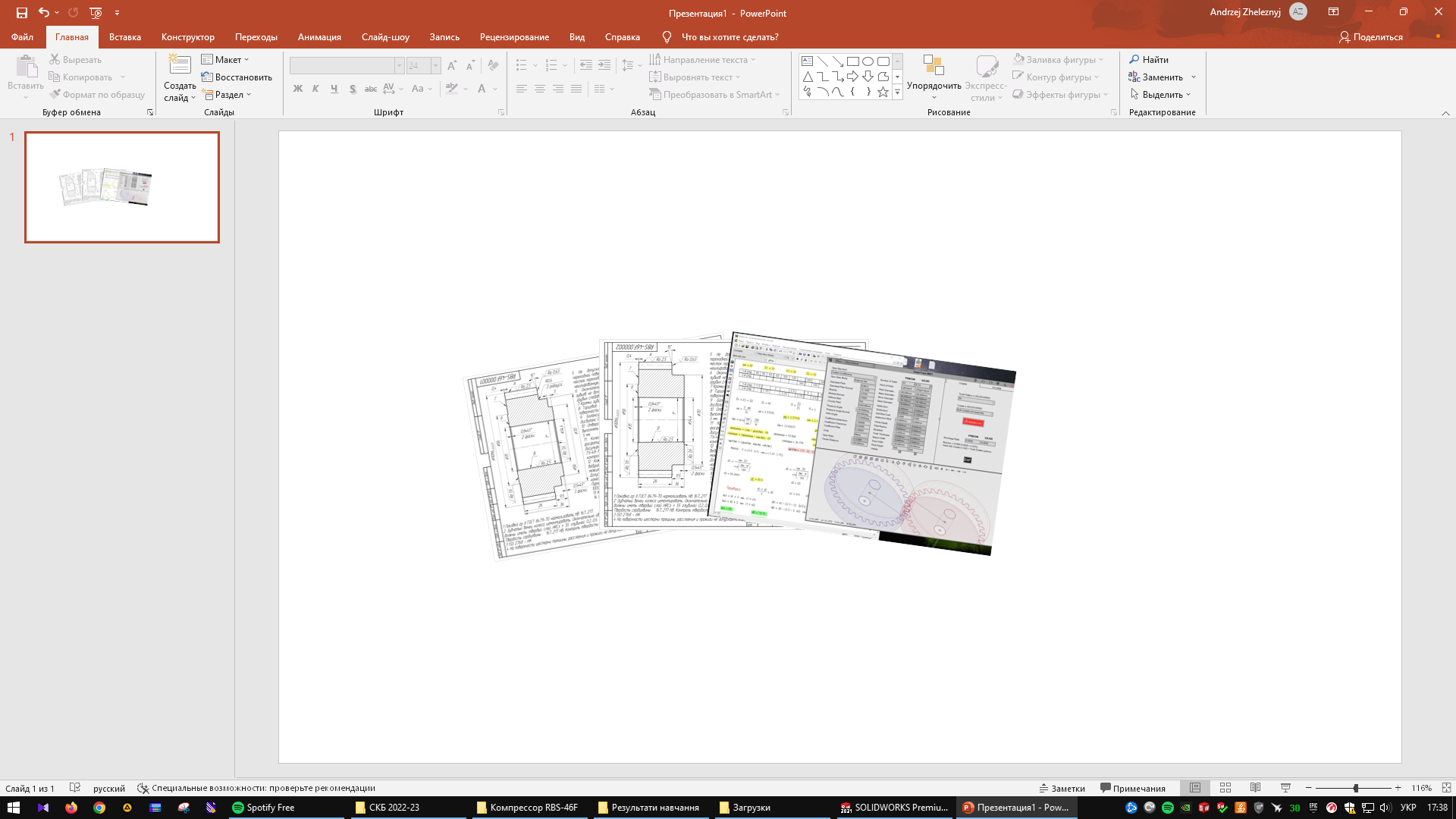Insert a star shape from gallery

point(883,92)
